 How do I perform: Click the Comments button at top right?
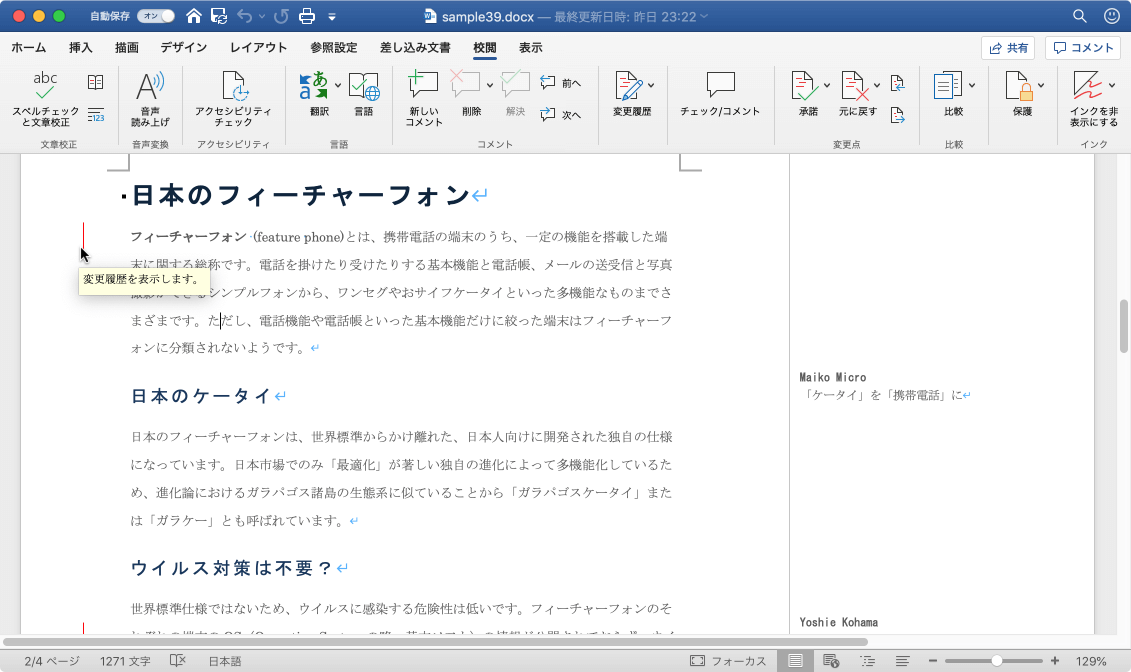(x=1083, y=48)
